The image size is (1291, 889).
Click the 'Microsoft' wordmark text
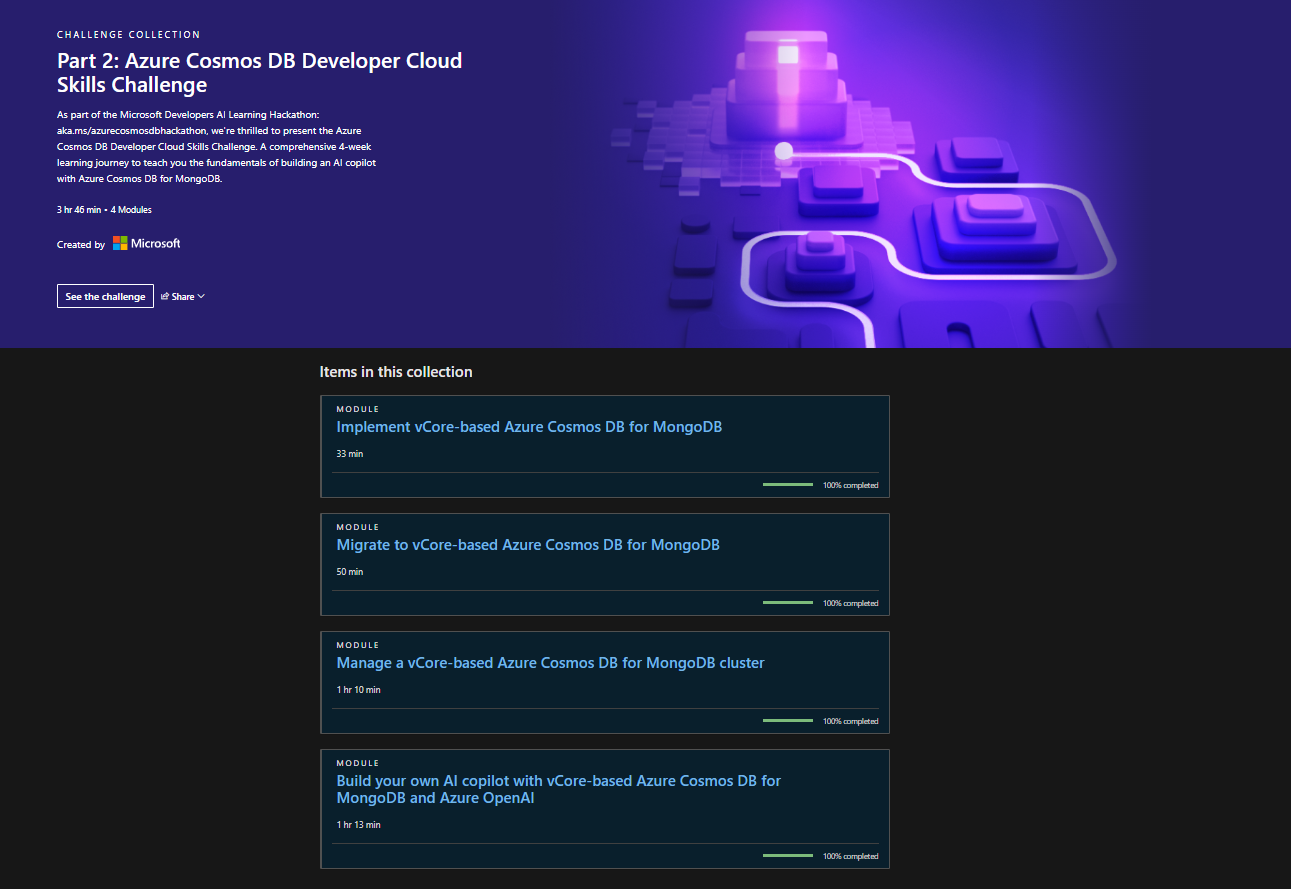tap(156, 243)
